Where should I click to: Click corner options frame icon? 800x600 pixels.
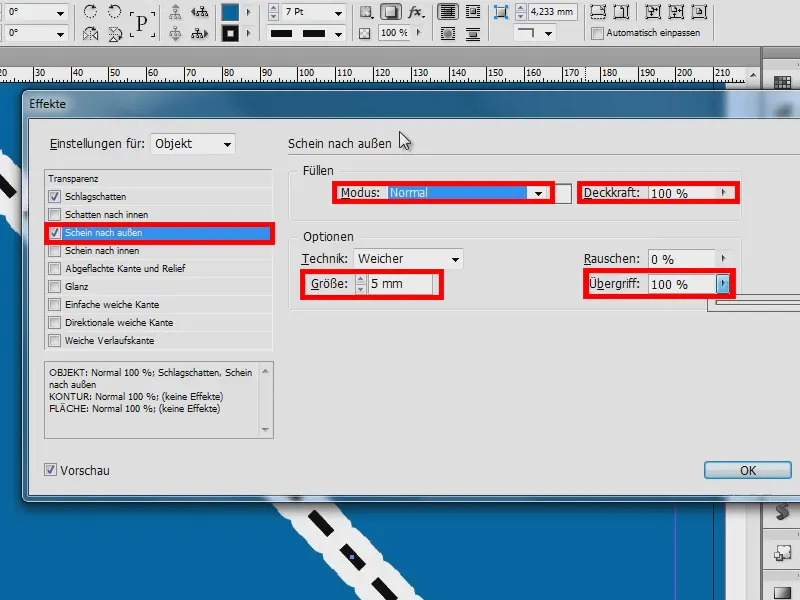click(x=501, y=11)
